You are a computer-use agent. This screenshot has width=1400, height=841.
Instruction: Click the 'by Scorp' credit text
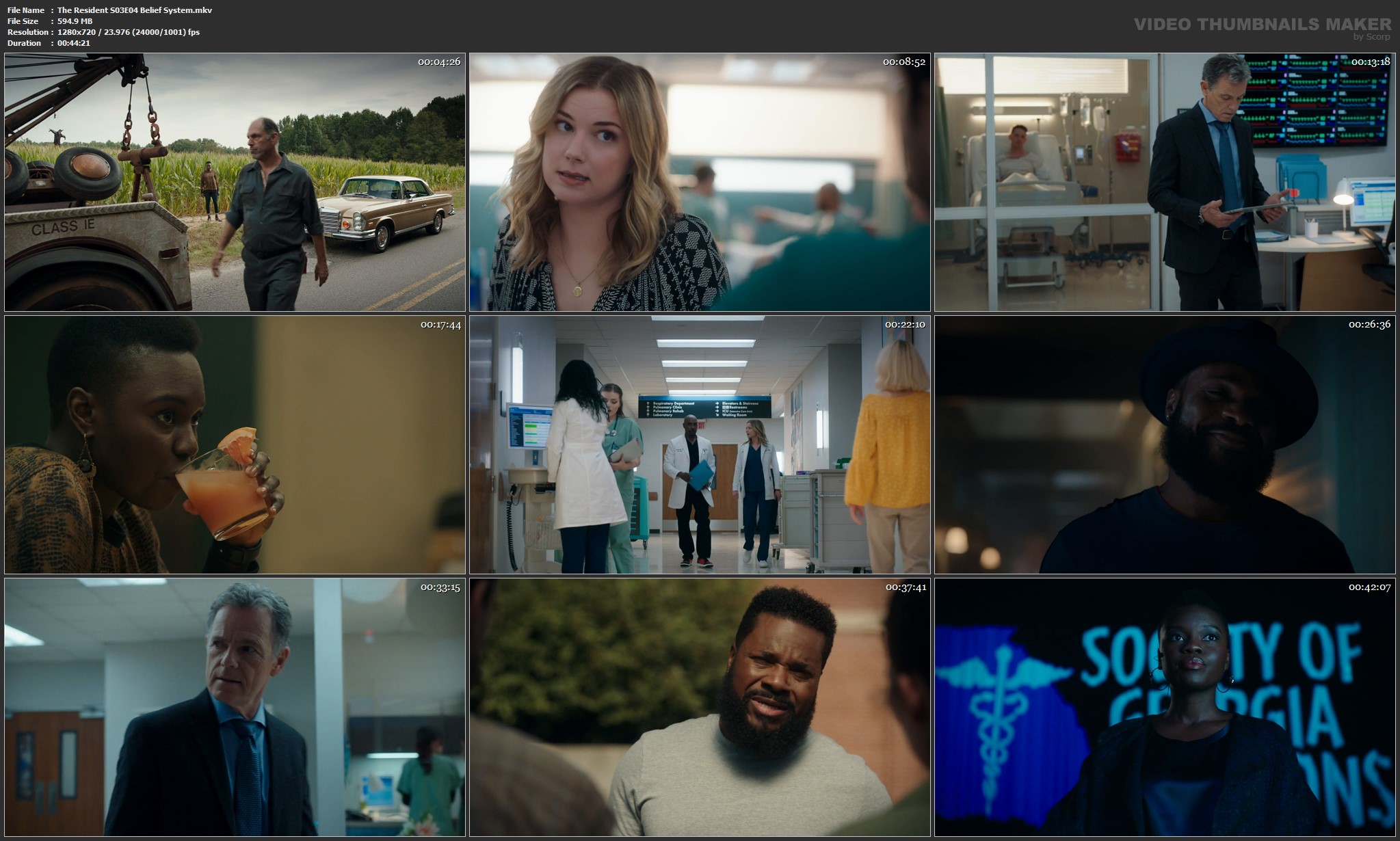coord(1371,37)
